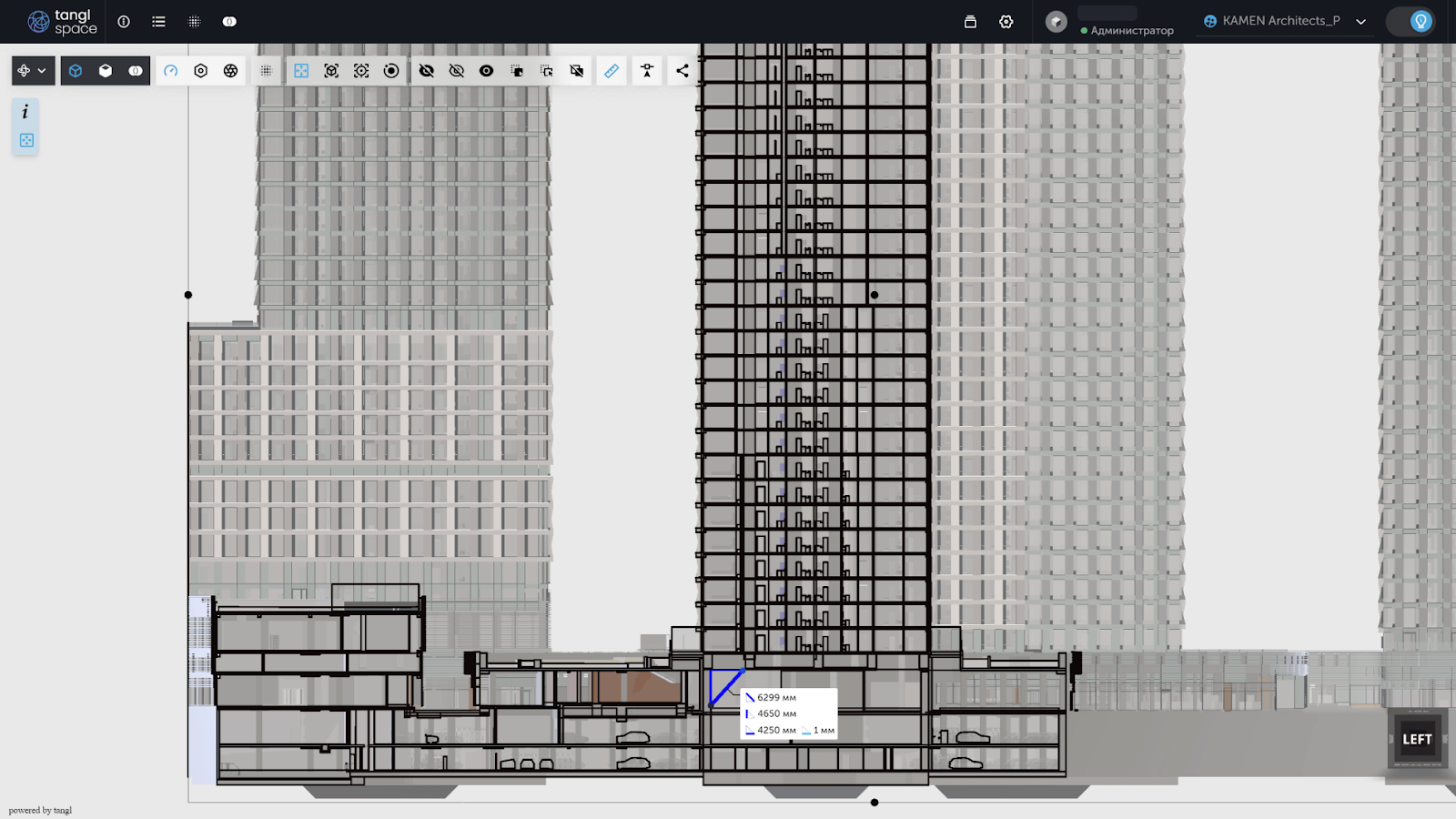
Task: Click the hexagon-with-circle icon
Action: click(x=201, y=71)
